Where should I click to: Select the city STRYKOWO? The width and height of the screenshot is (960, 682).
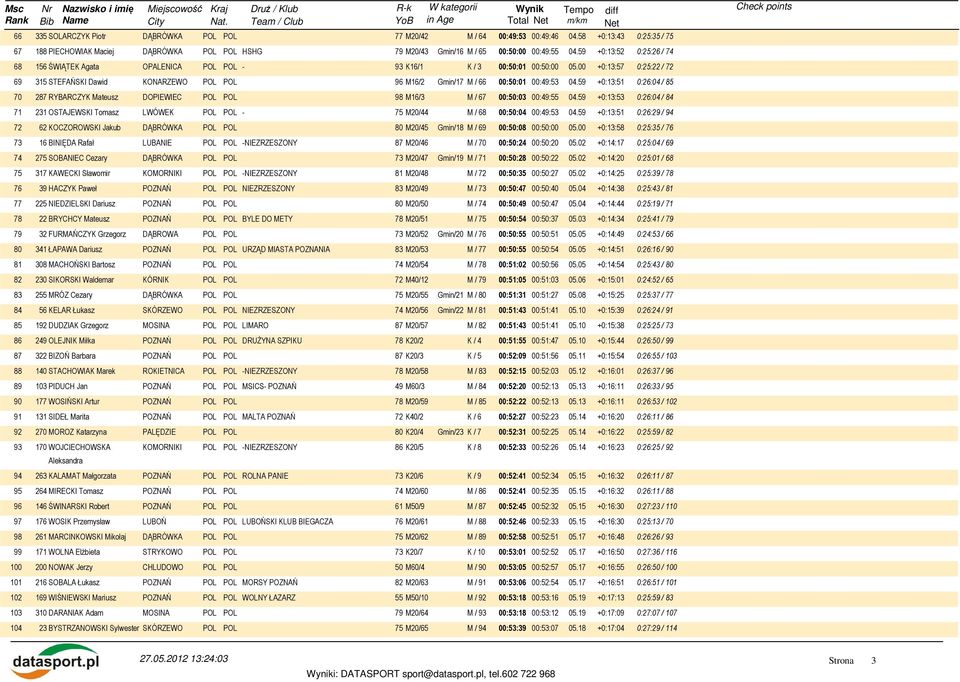pyautogui.click(x=161, y=552)
